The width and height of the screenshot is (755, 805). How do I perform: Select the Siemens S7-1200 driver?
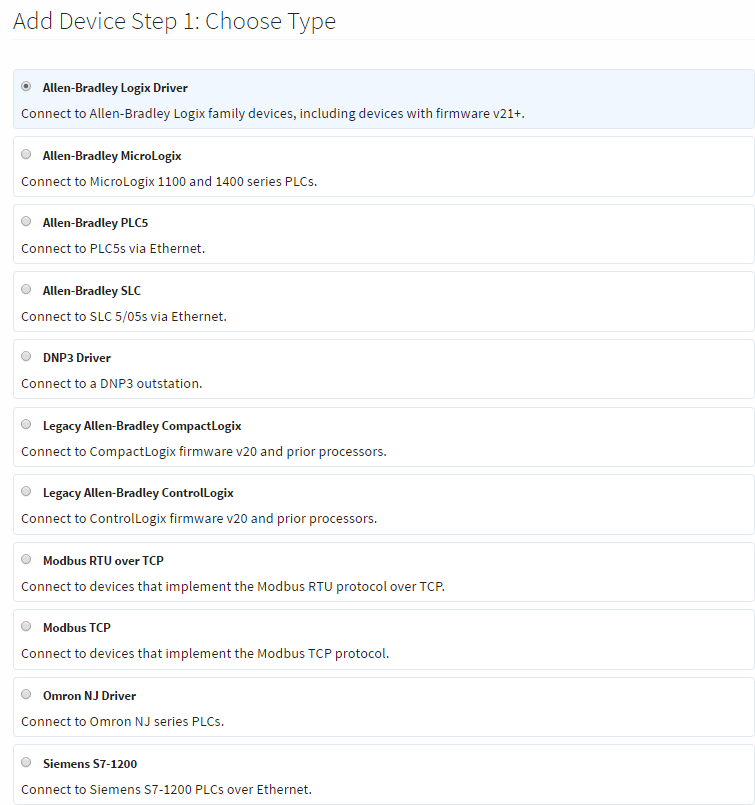coord(25,761)
